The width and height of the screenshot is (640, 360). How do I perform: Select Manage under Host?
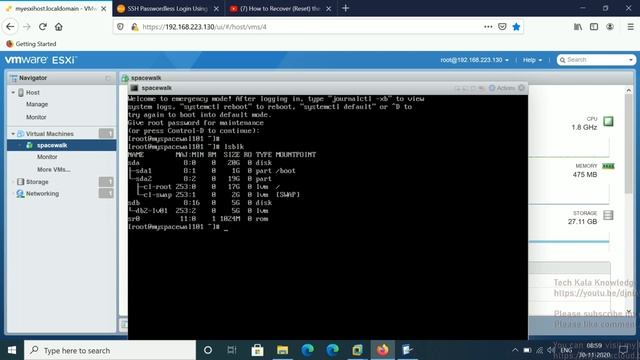point(37,104)
